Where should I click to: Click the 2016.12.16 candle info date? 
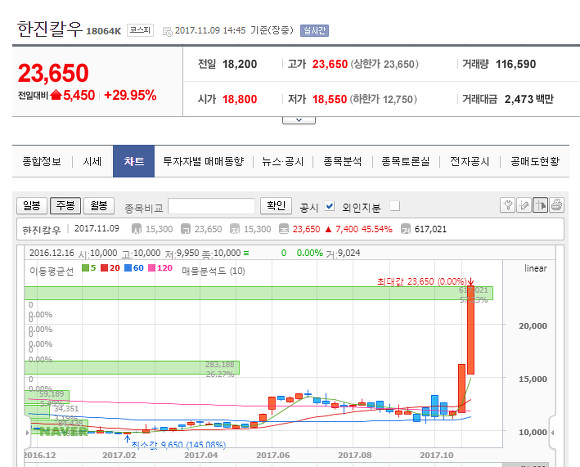[x=52, y=253]
